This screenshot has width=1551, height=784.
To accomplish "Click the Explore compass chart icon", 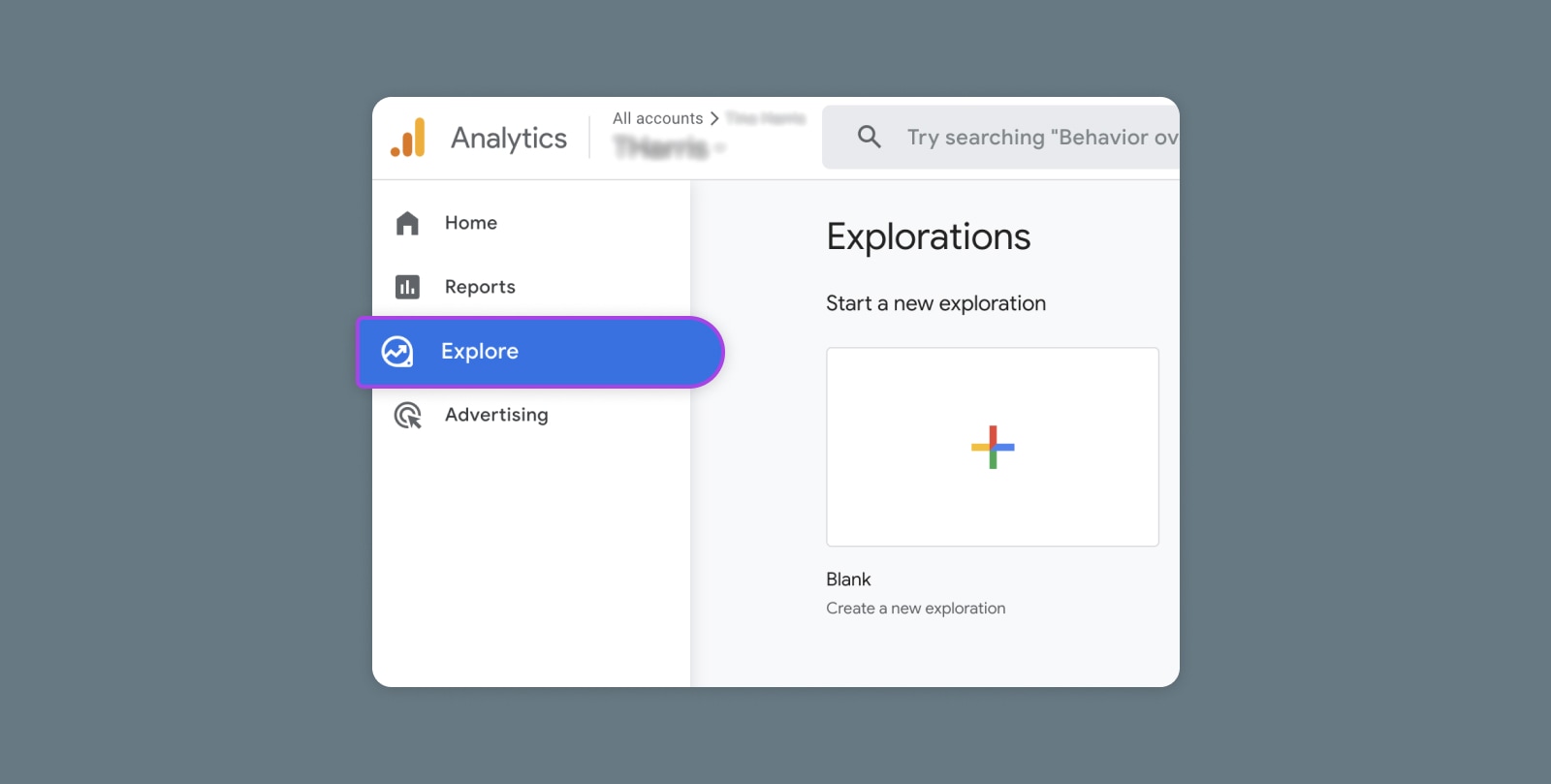I will 397,352.
